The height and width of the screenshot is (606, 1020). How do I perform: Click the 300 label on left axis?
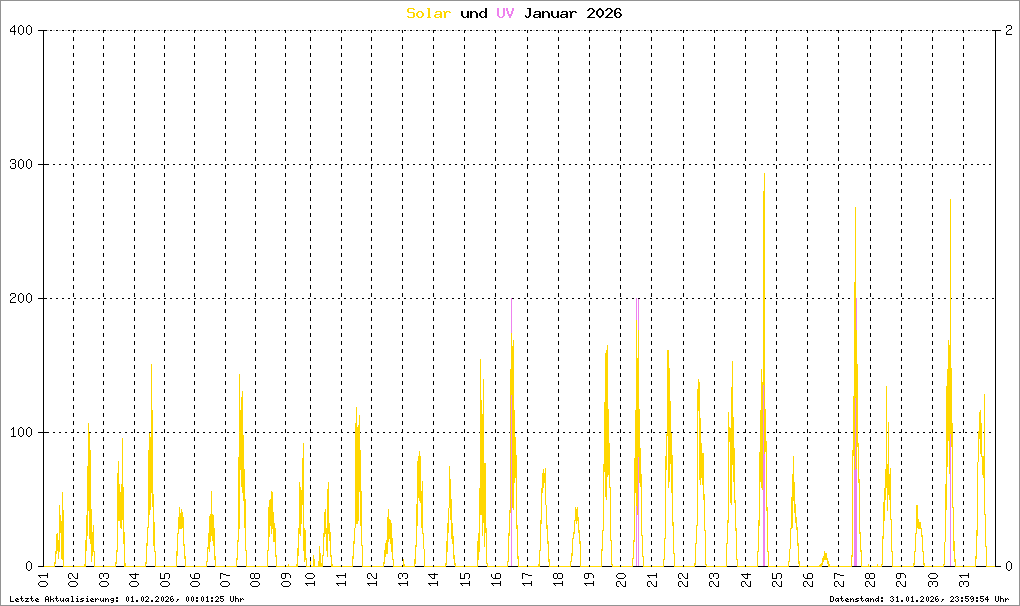tap(22, 165)
